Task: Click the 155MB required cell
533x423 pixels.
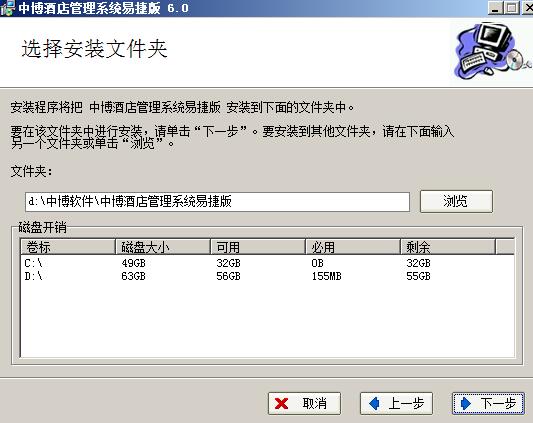Action: pos(326,276)
